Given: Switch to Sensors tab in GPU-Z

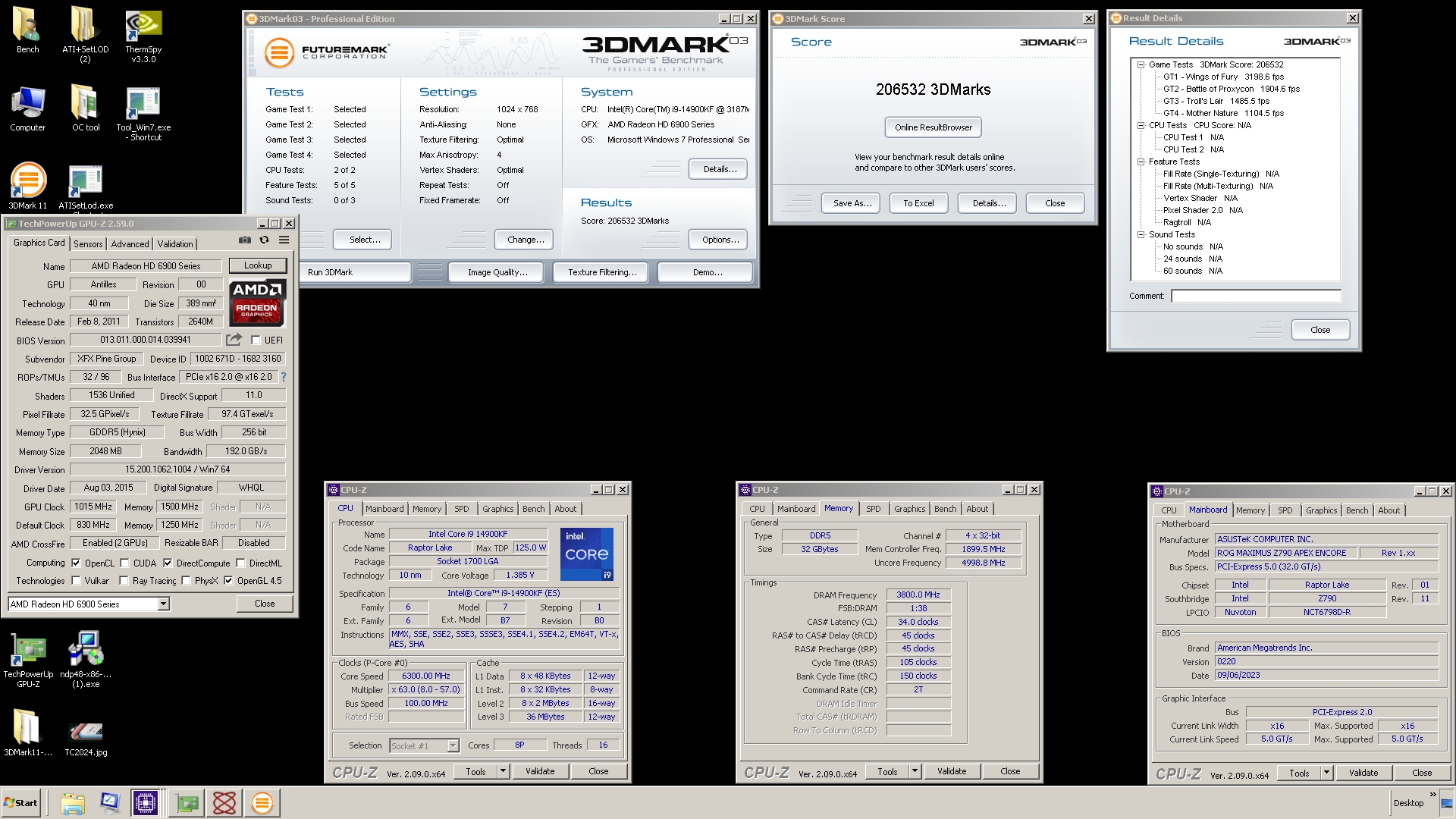Looking at the screenshot, I should pos(88,244).
